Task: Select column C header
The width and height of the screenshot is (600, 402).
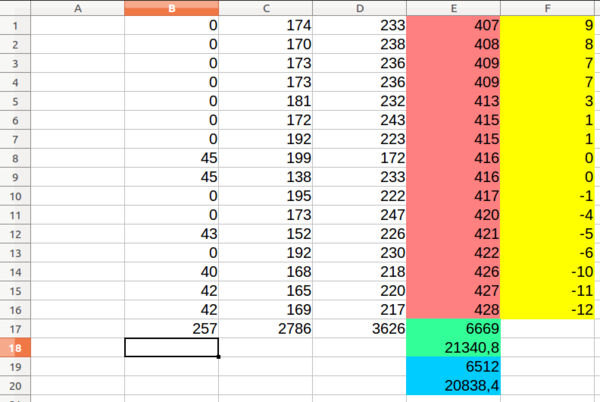Action: coord(266,8)
